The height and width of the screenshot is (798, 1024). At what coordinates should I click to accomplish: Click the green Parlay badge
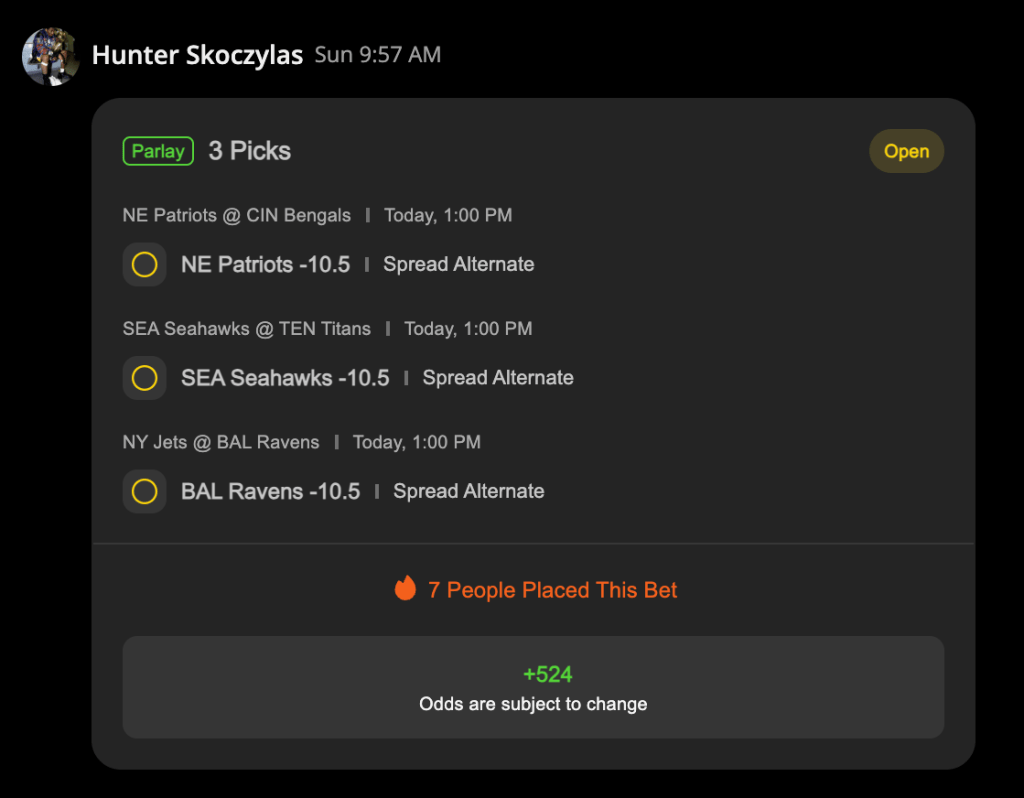(x=158, y=151)
